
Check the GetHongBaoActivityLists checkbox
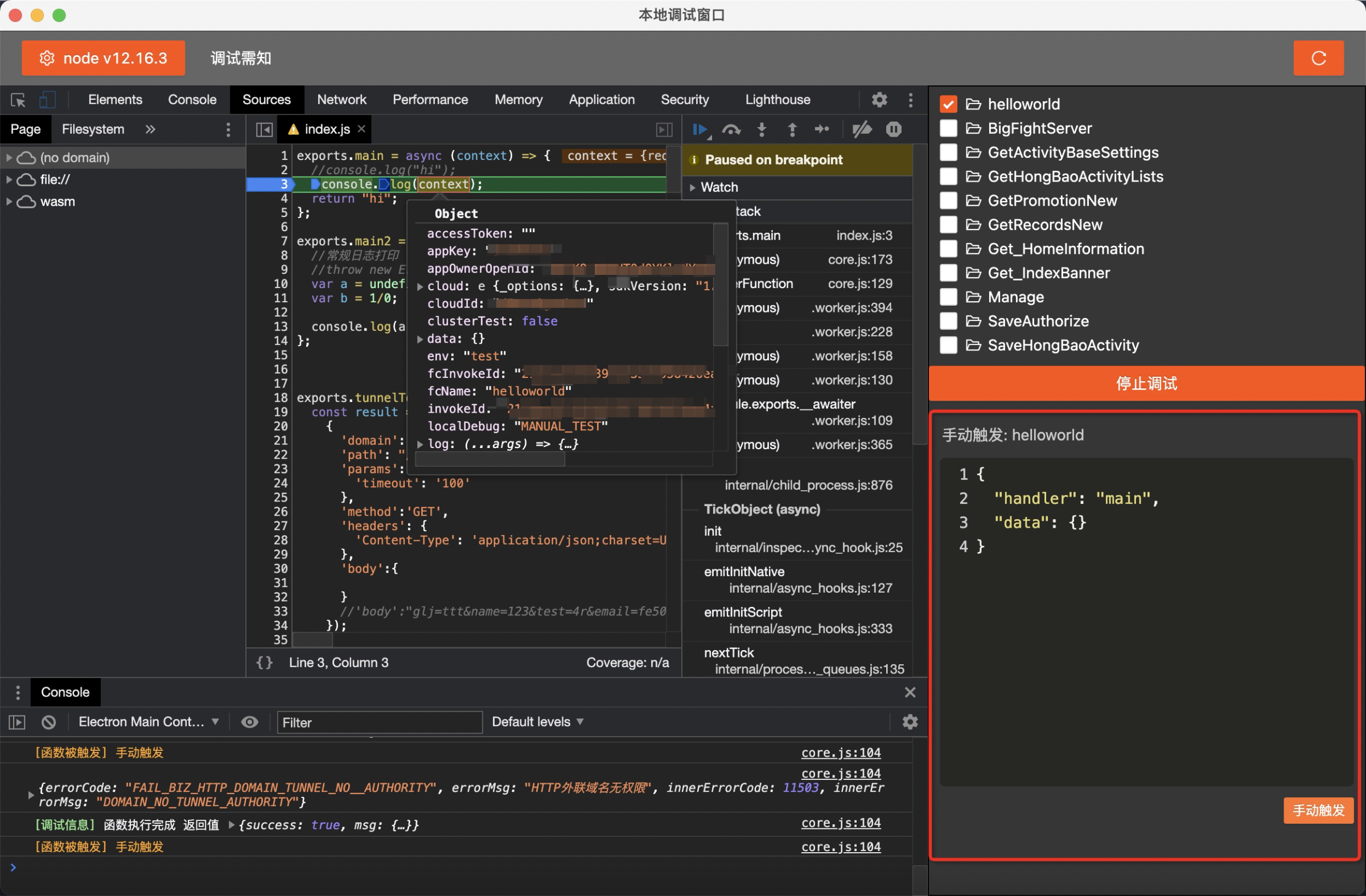click(948, 176)
